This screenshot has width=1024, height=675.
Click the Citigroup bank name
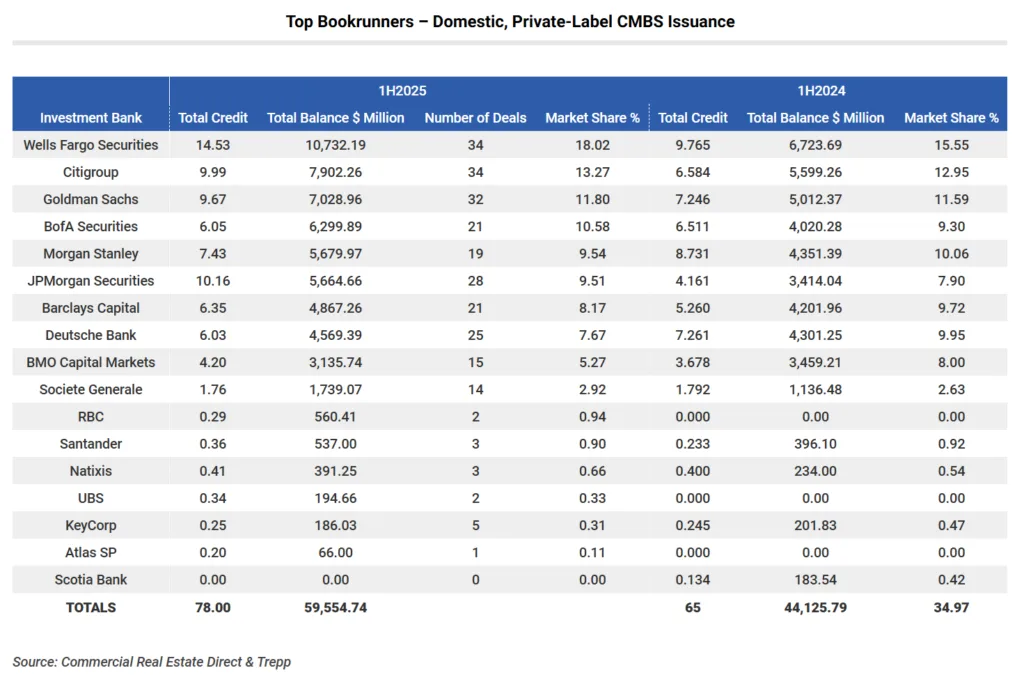click(90, 172)
